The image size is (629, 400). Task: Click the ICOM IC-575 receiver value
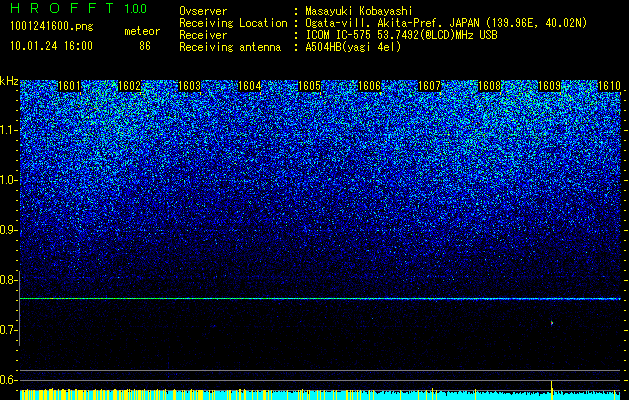[402, 35]
